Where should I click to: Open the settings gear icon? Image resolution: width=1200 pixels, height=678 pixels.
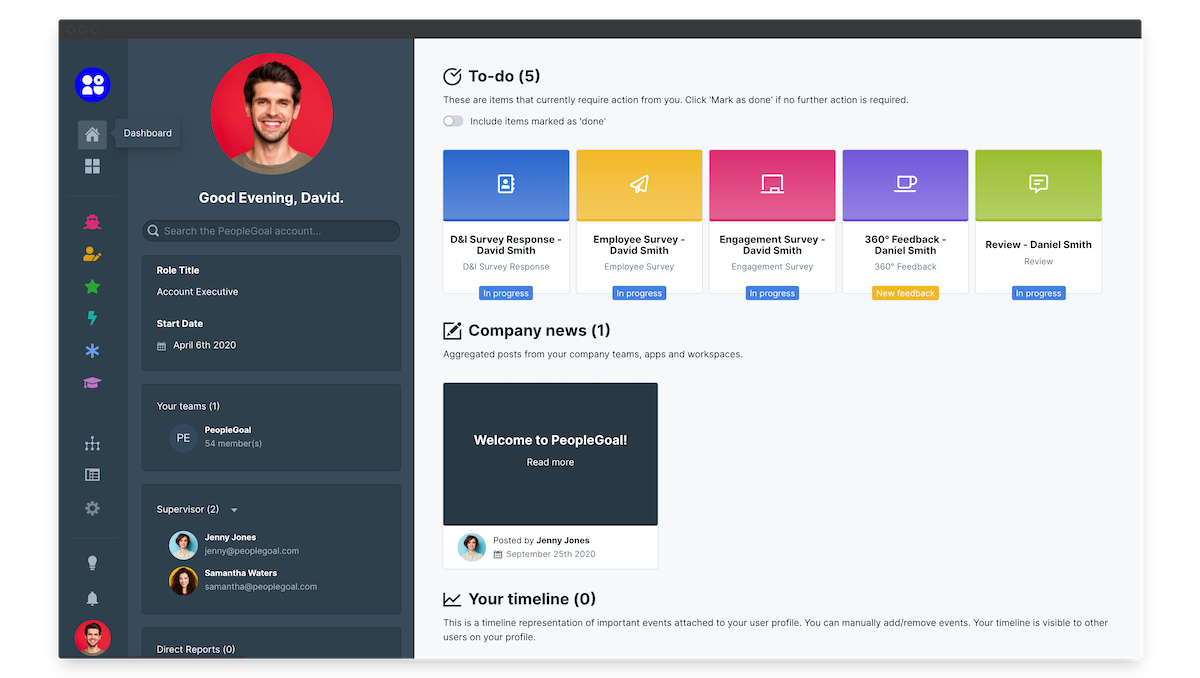pyautogui.click(x=92, y=508)
